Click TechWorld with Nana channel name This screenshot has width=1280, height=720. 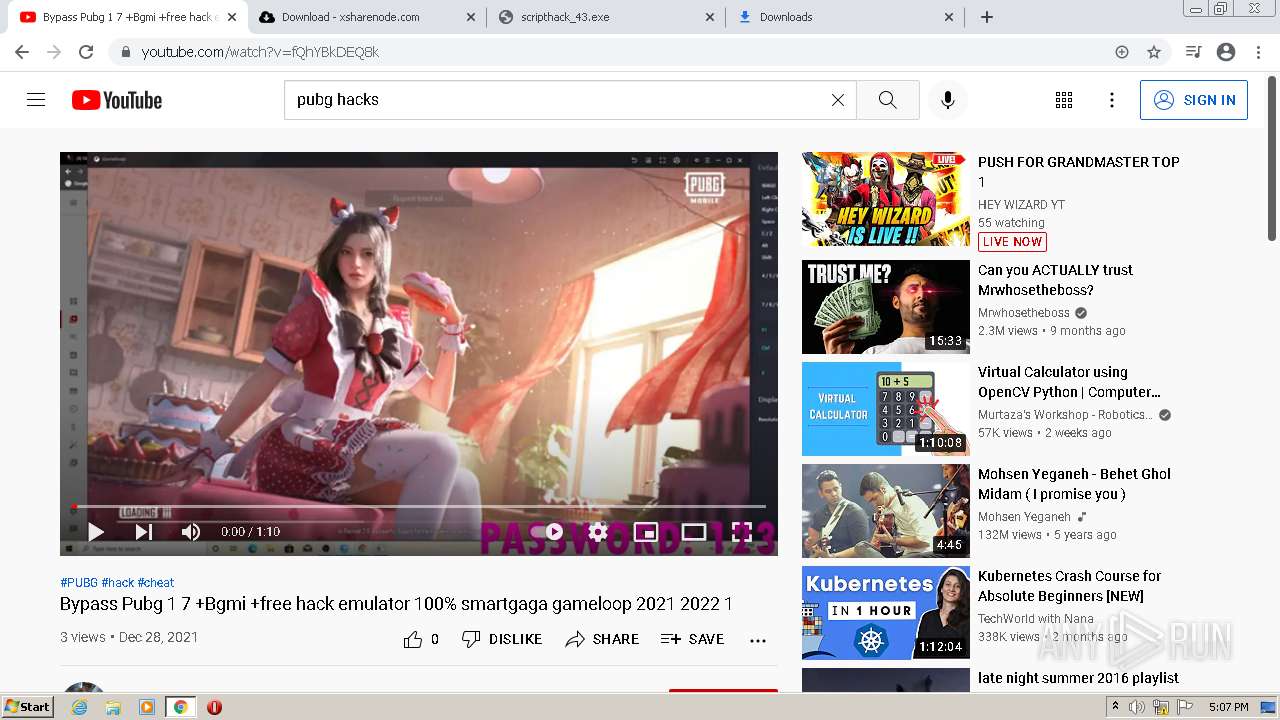(x=1035, y=619)
